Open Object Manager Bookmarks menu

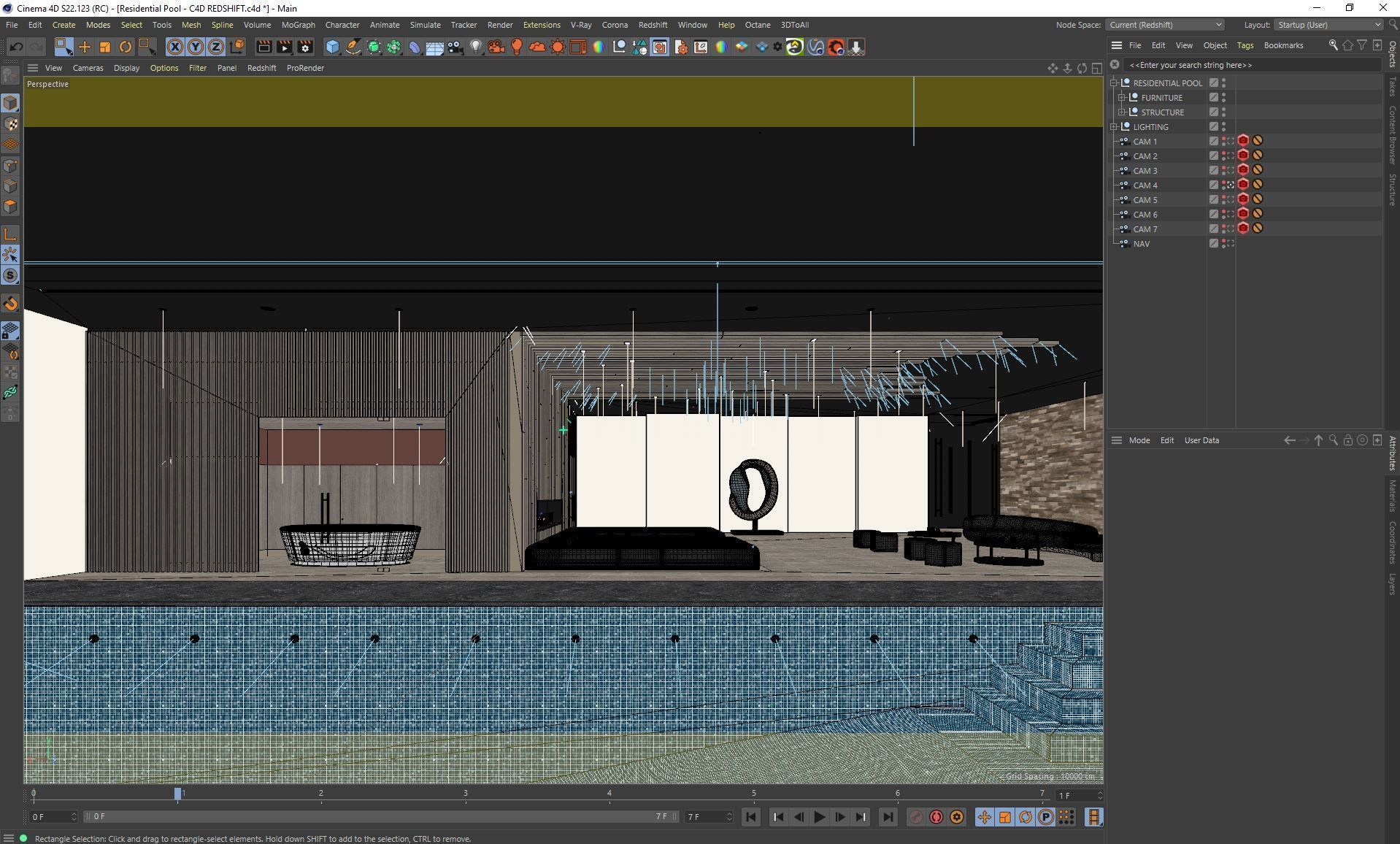[1283, 45]
